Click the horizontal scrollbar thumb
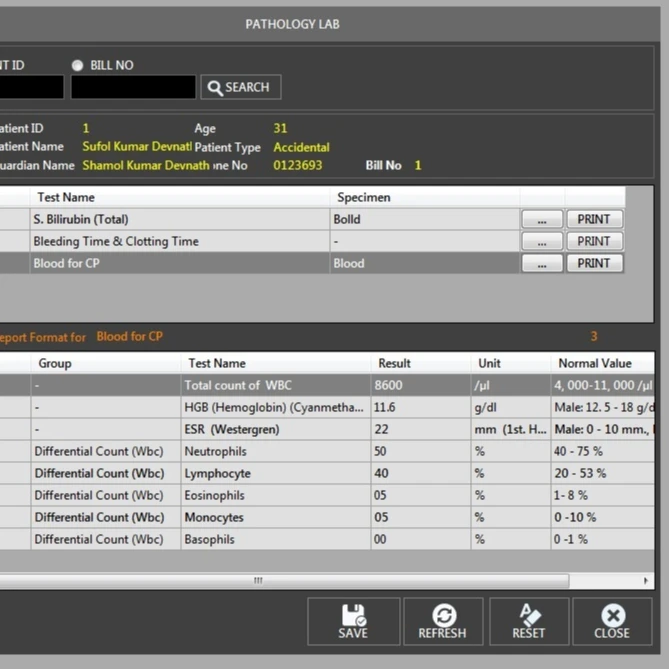Viewport: 669px width, 669px height. point(284,581)
